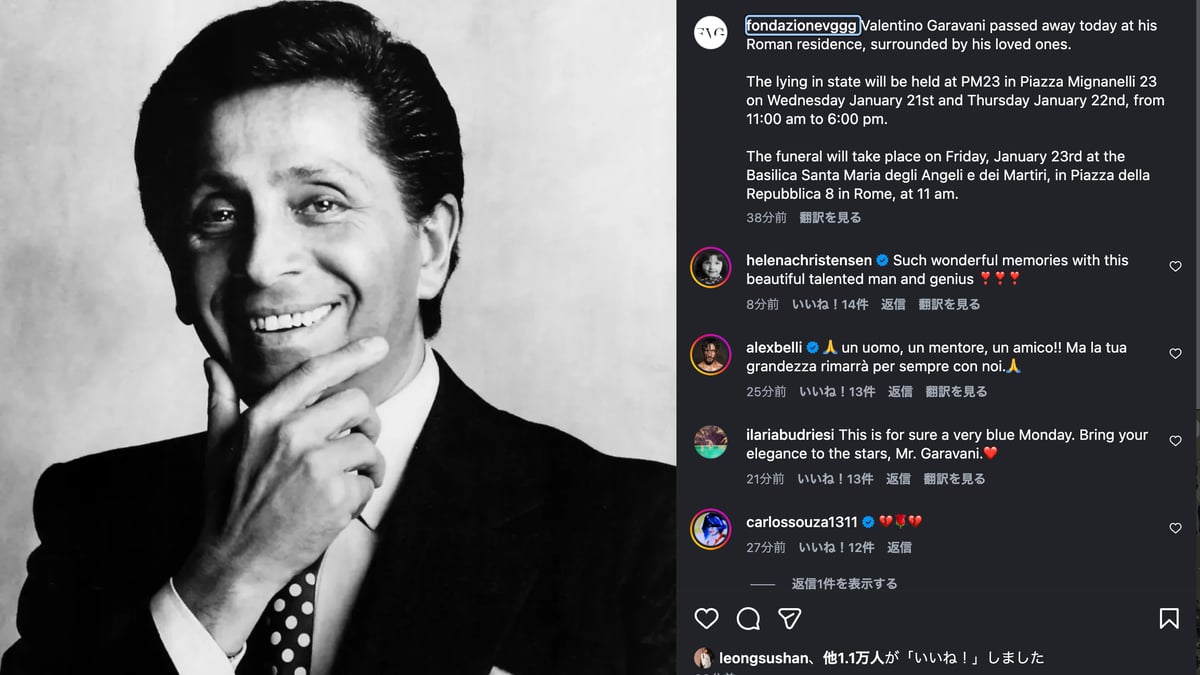
Task: Open fondazionevggg profile avatar
Action: click(x=711, y=33)
